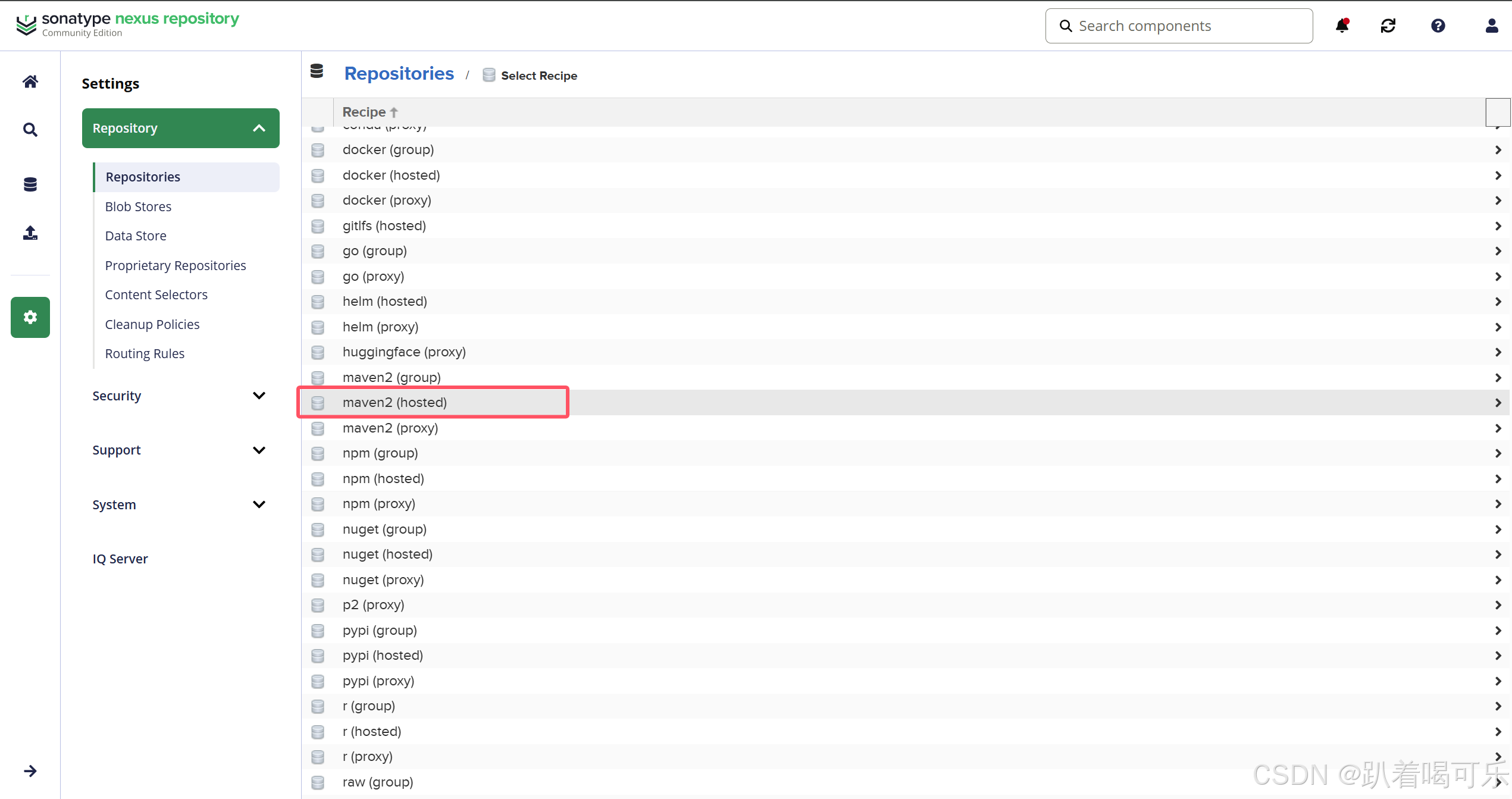Open the upload icon in sidebar
This screenshot has width=1512, height=799.
click(x=30, y=233)
